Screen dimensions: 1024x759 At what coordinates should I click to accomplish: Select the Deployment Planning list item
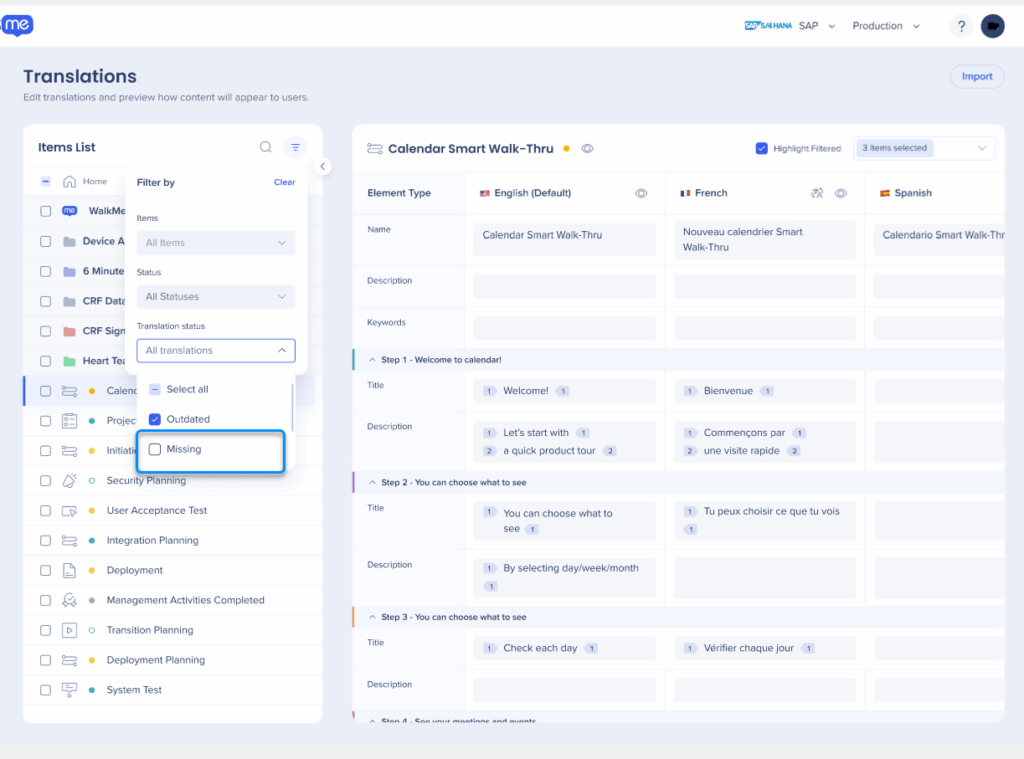point(155,660)
